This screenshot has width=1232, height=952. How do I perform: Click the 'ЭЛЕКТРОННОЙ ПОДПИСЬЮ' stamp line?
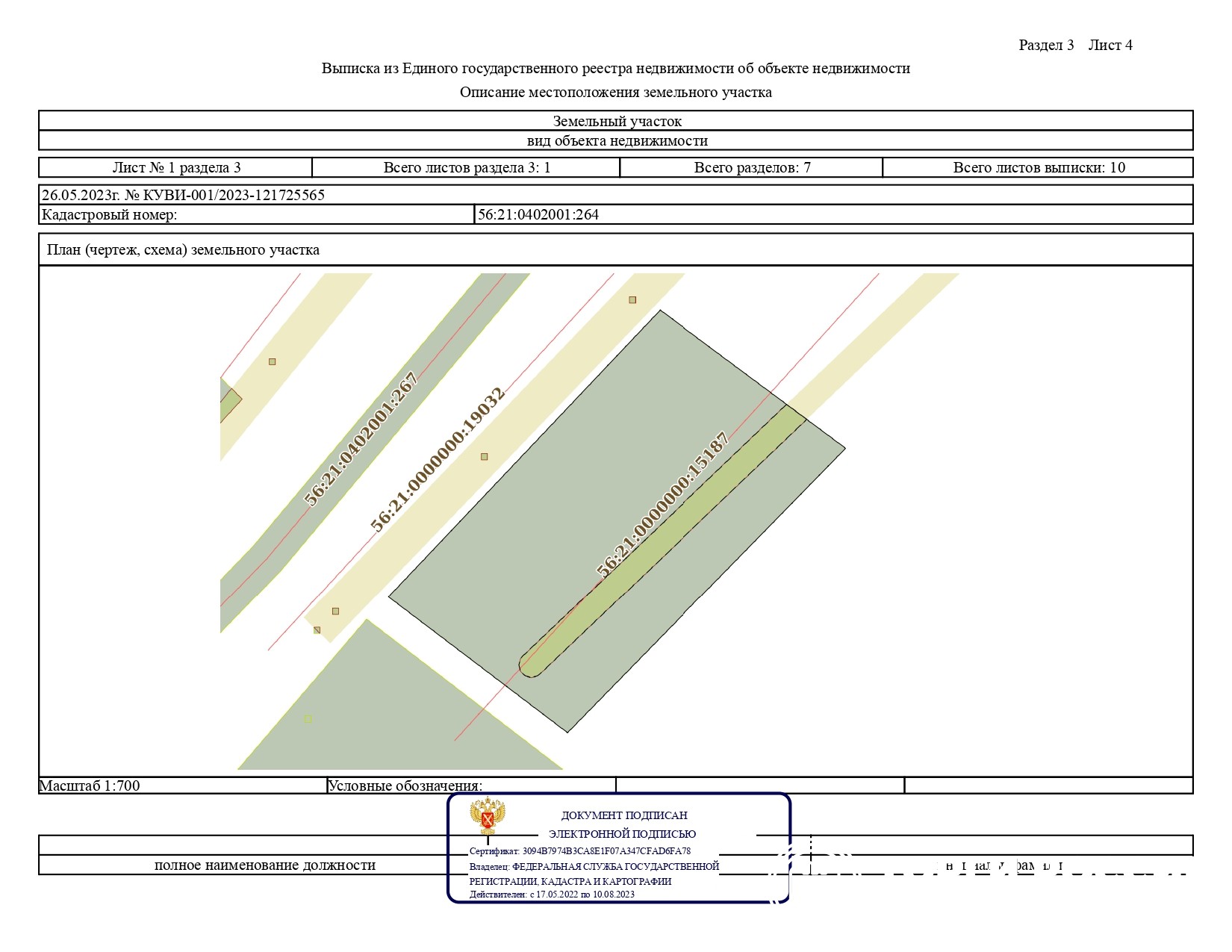click(x=622, y=834)
